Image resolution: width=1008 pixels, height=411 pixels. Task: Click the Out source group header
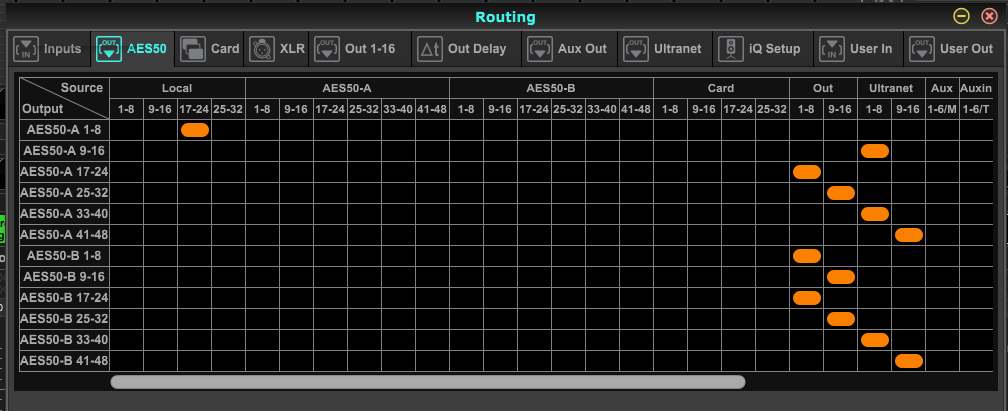click(824, 88)
